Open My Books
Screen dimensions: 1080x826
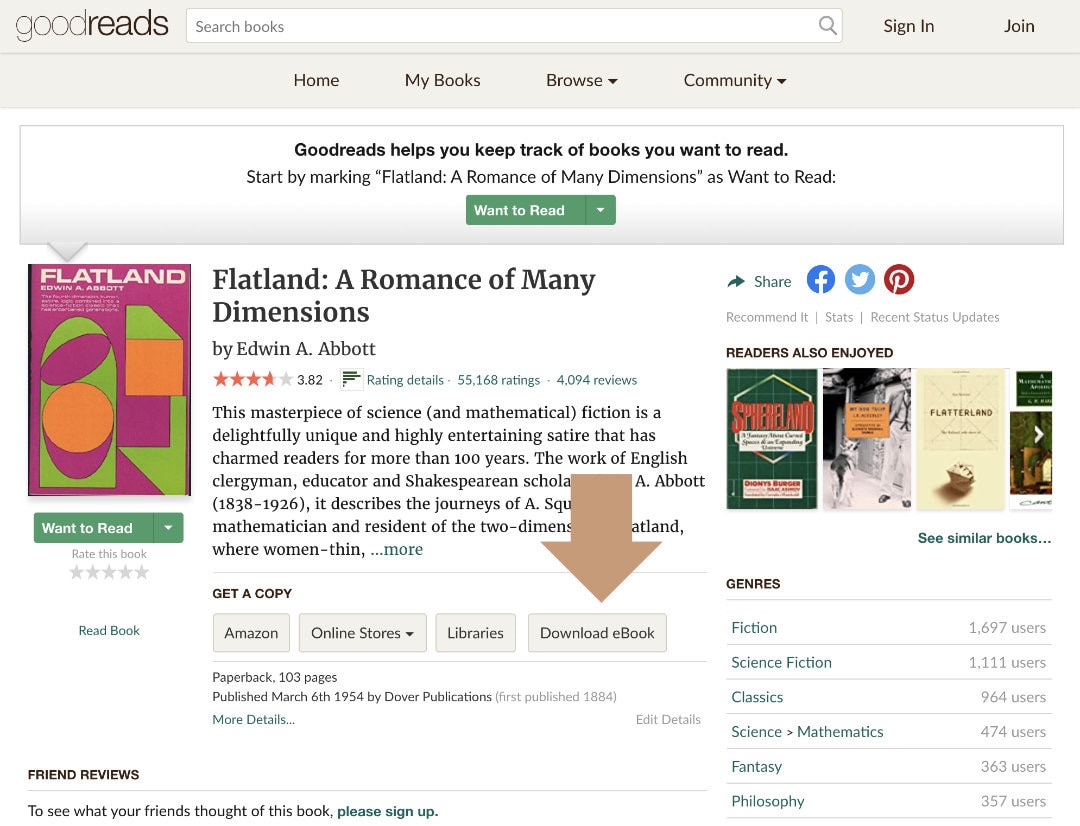pos(442,80)
